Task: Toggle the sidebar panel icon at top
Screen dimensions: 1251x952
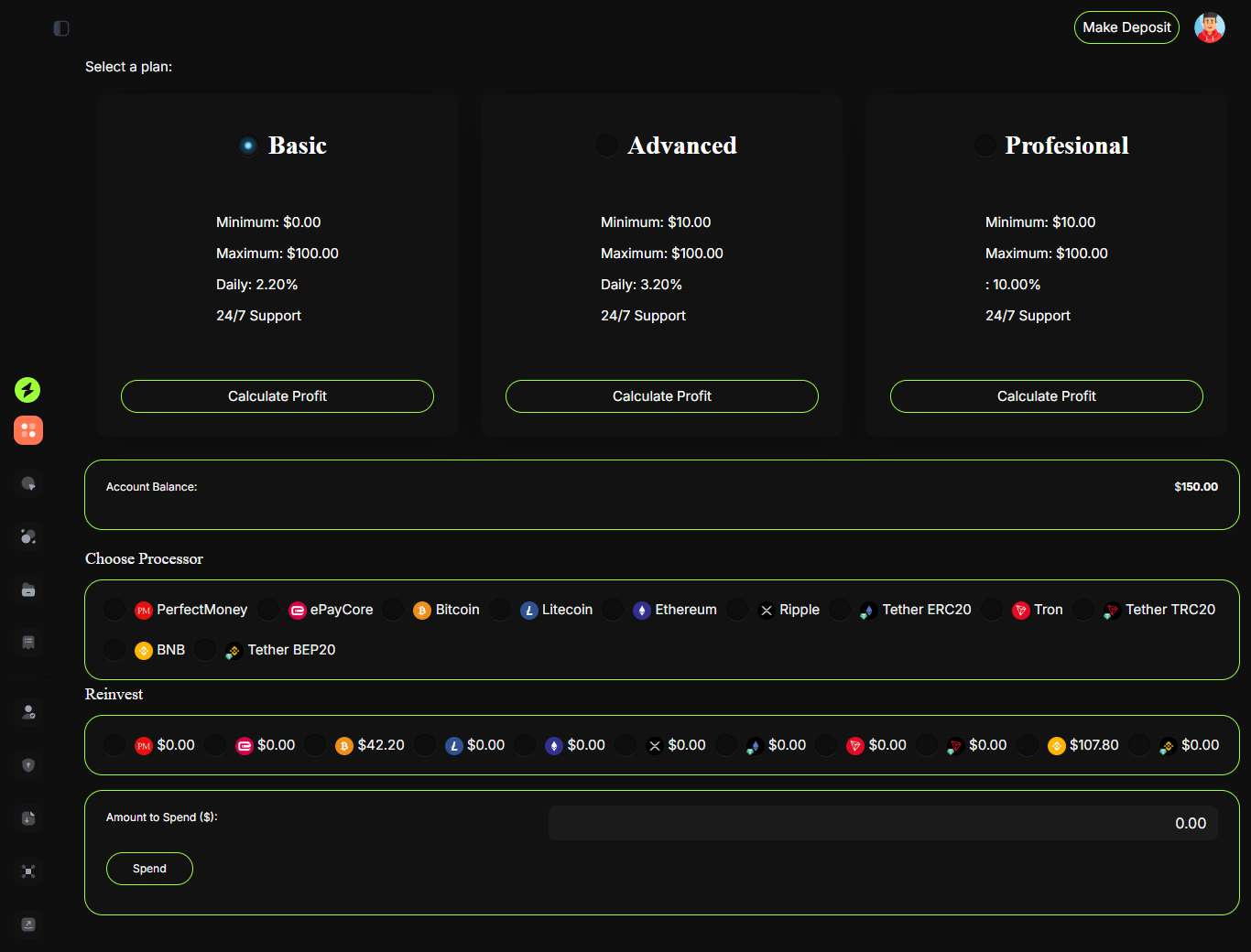Action: [61, 28]
